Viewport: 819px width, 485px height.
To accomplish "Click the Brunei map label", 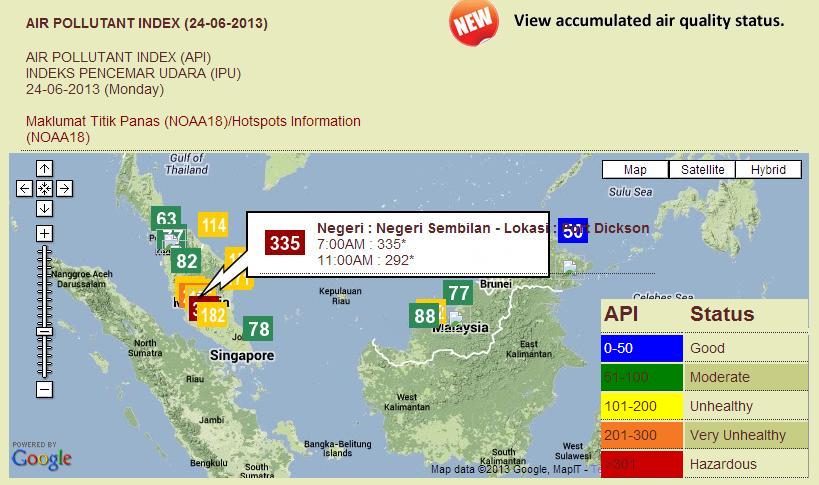I will 495,284.
